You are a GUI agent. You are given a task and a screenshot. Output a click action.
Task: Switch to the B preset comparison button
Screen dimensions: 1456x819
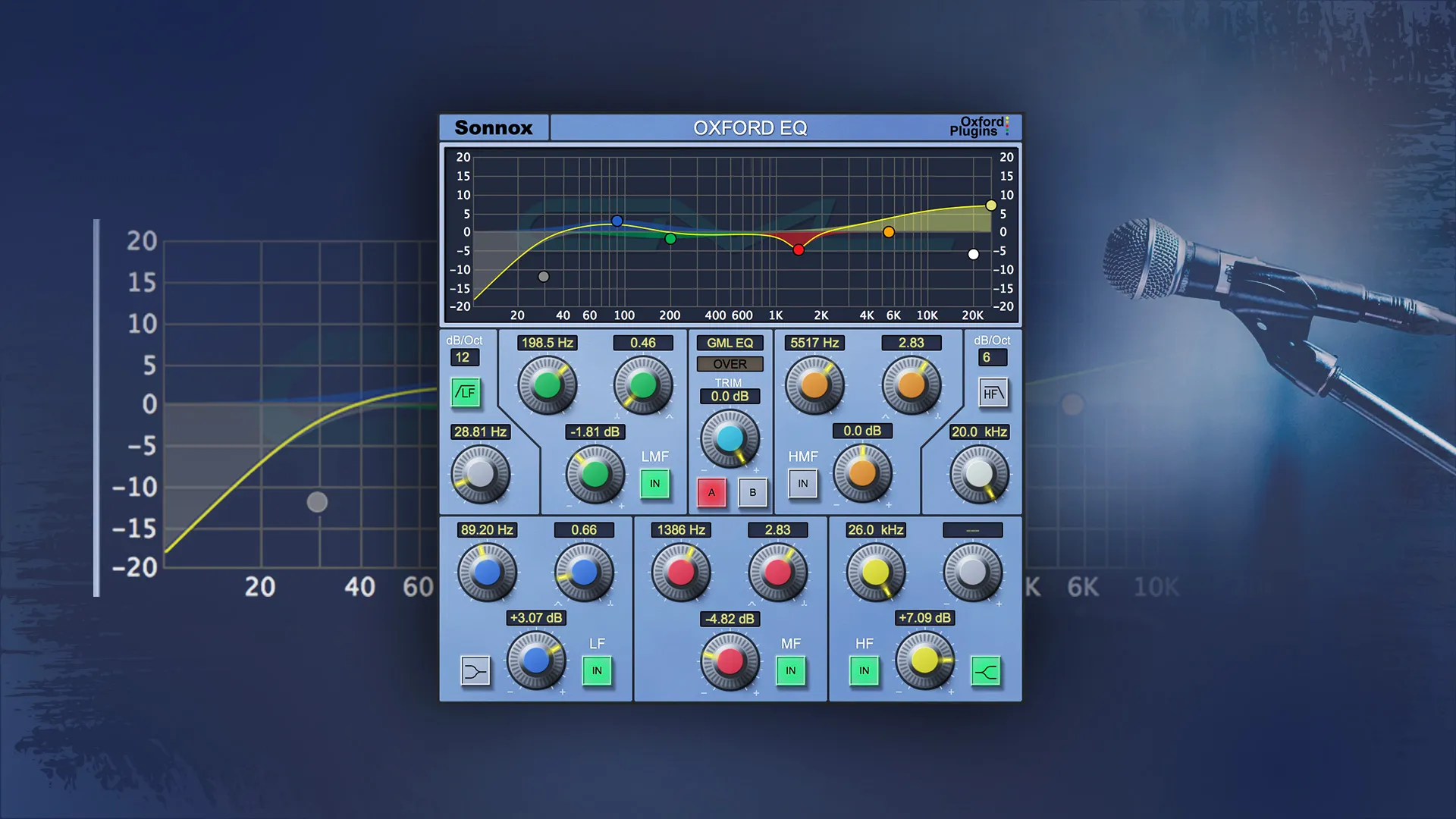click(x=753, y=493)
